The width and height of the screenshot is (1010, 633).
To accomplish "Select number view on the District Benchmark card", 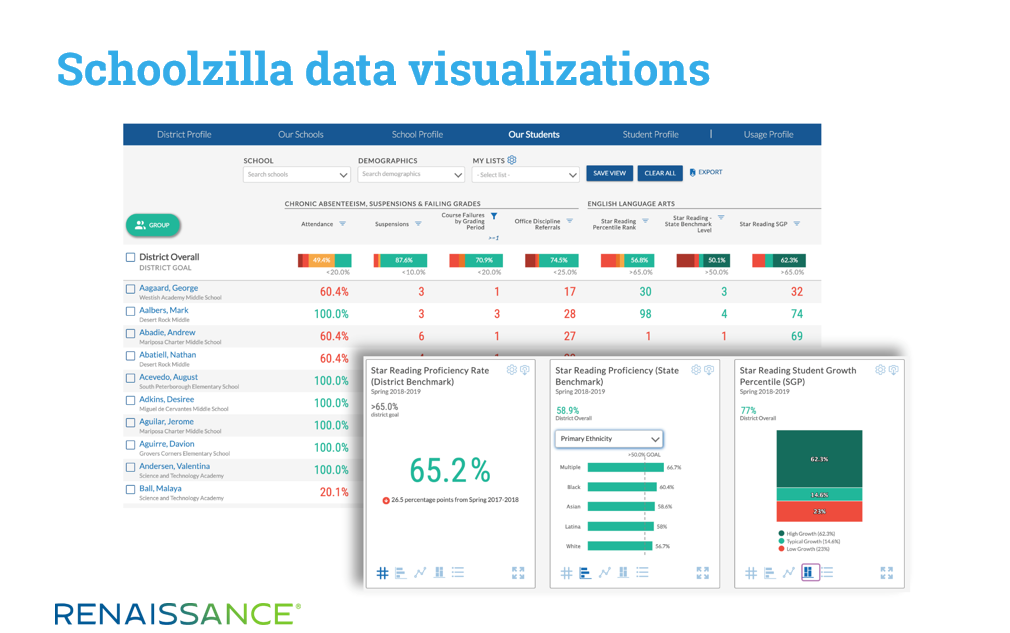I will click(x=382, y=572).
